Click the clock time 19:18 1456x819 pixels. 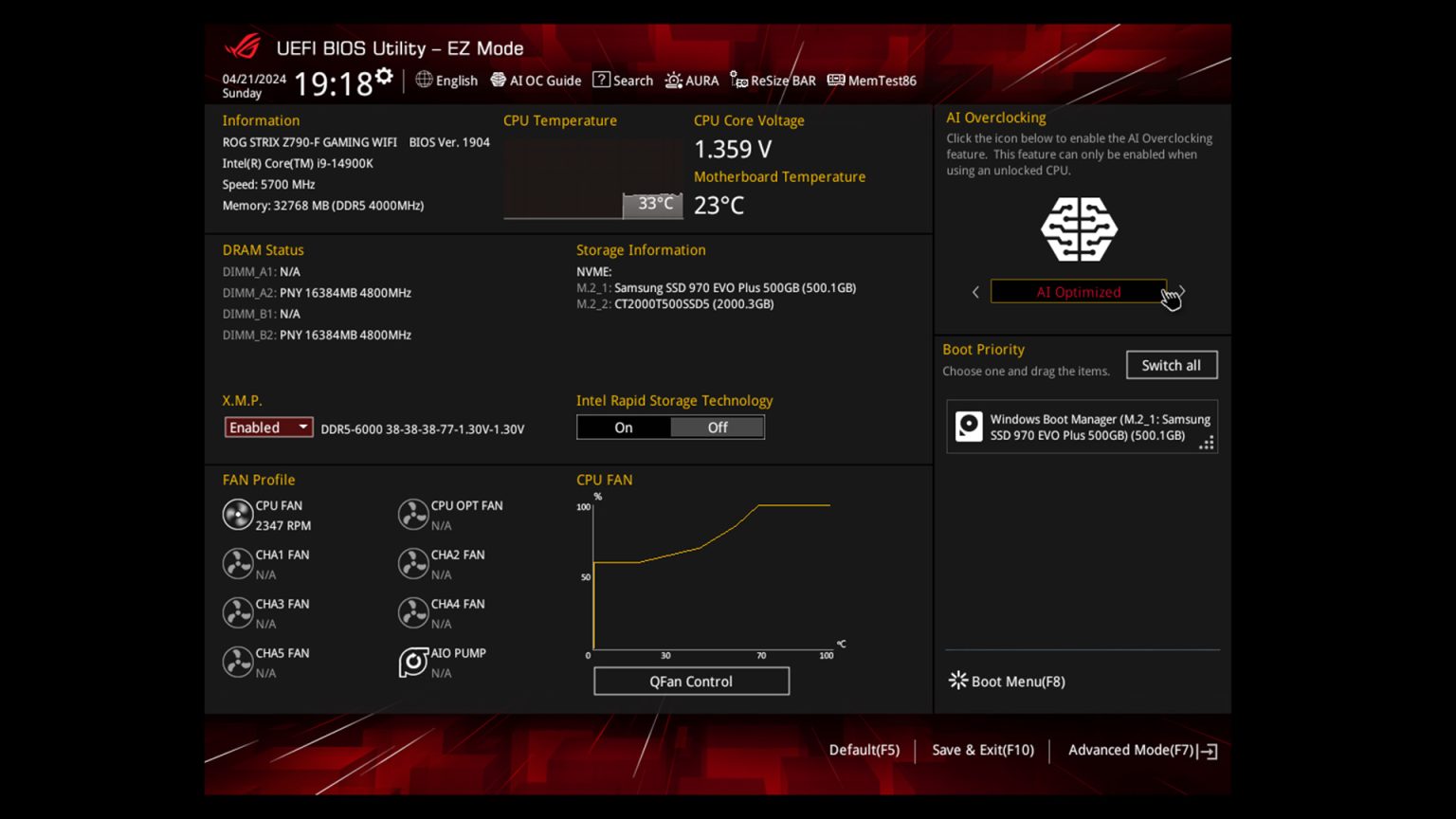tap(334, 84)
